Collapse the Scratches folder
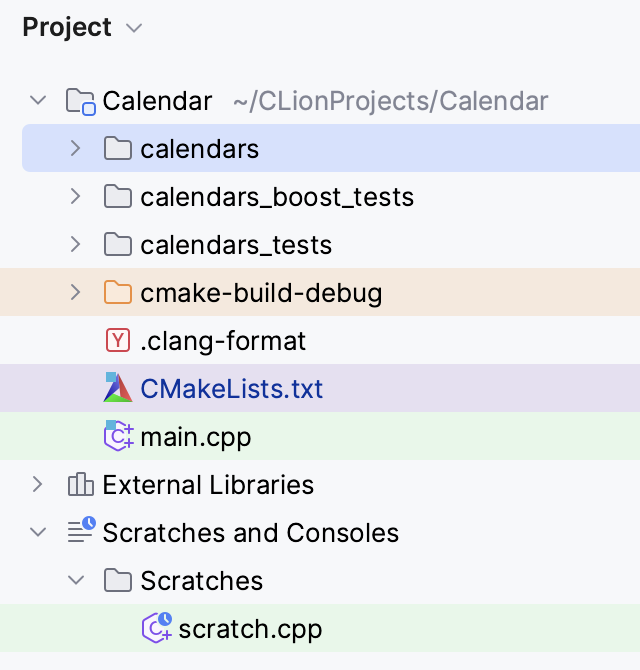 [x=76, y=580]
